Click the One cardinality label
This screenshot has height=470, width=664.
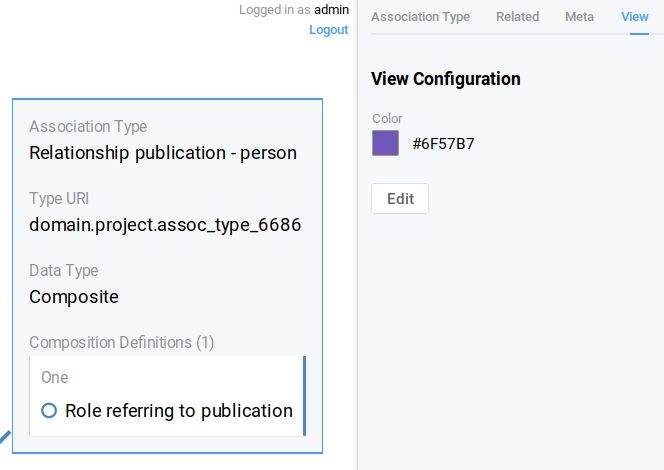54,378
